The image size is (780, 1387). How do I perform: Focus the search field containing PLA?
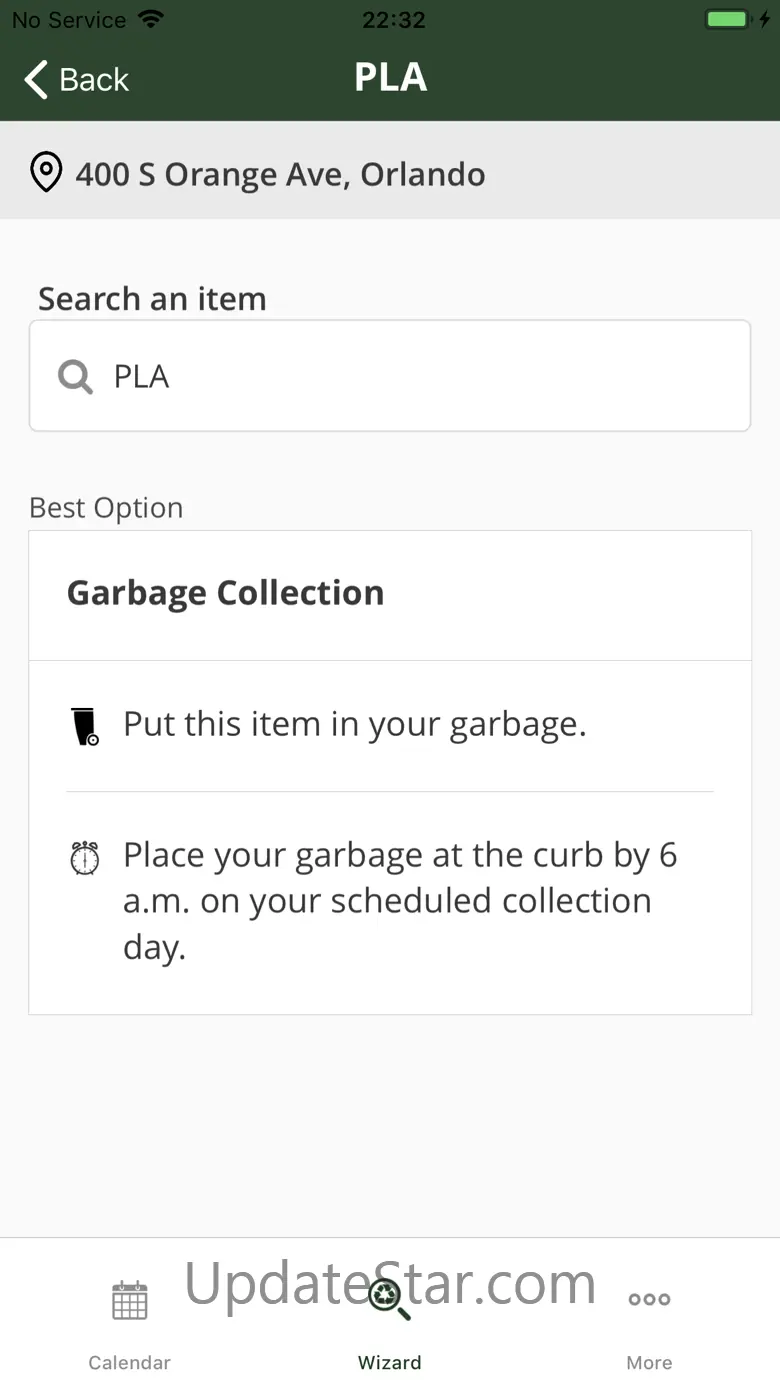[400, 376]
